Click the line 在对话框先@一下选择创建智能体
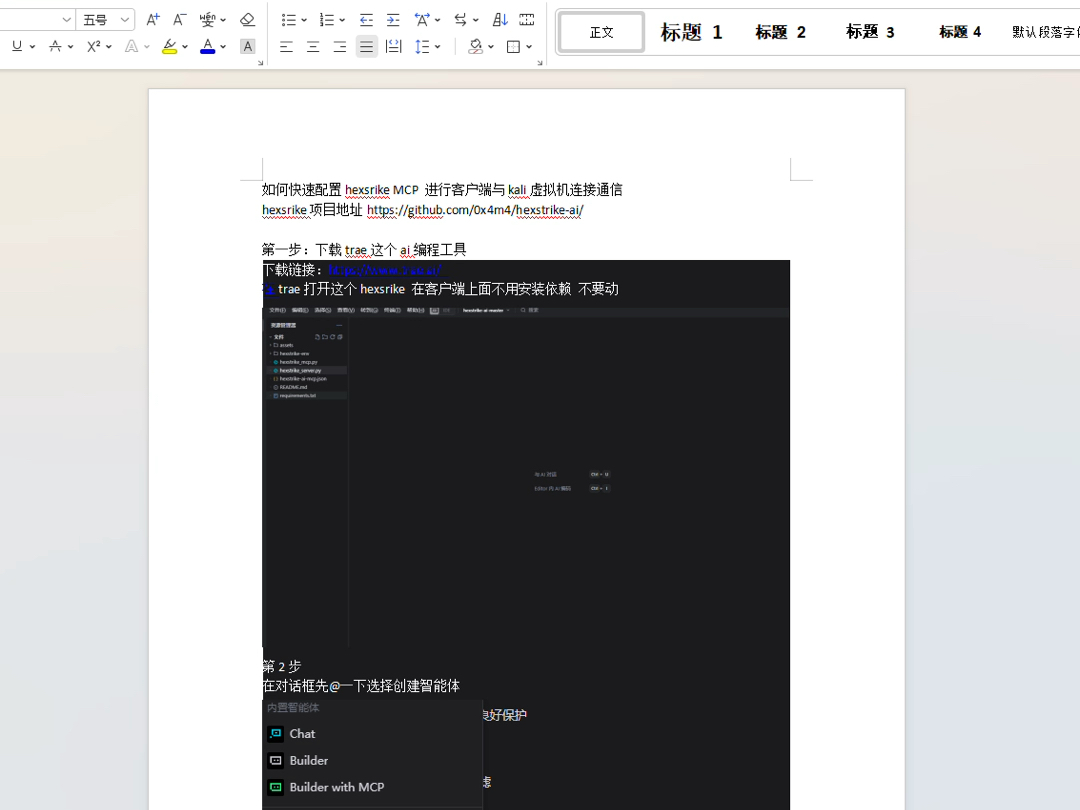Screen dimensions: 1080x810 361,686
